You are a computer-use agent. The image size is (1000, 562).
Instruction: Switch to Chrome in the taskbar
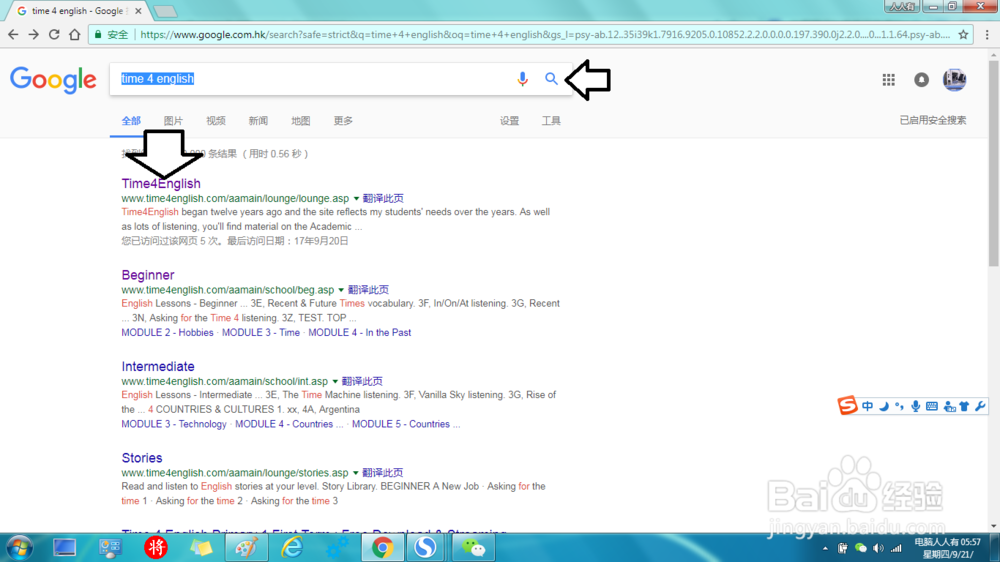[383, 547]
